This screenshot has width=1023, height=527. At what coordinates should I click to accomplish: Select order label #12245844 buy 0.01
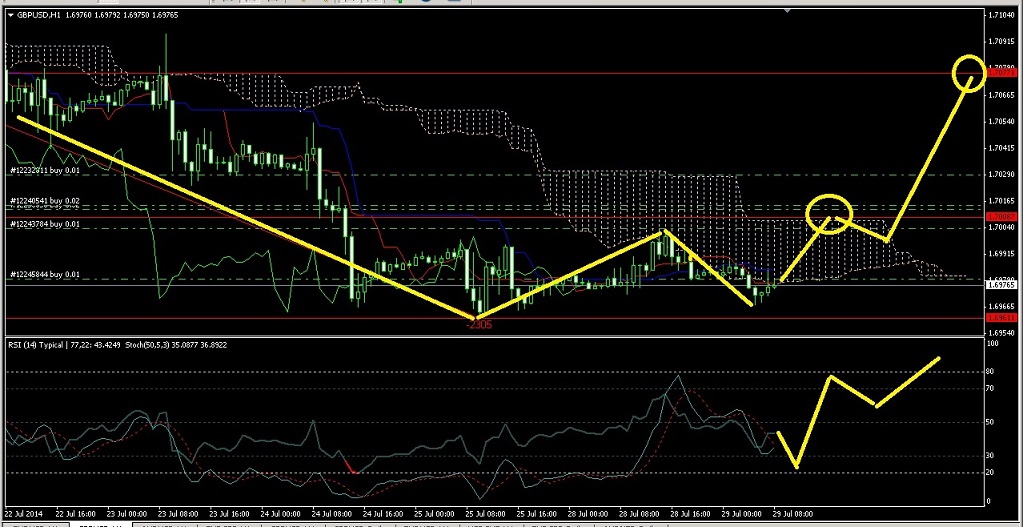pyautogui.click(x=45, y=275)
